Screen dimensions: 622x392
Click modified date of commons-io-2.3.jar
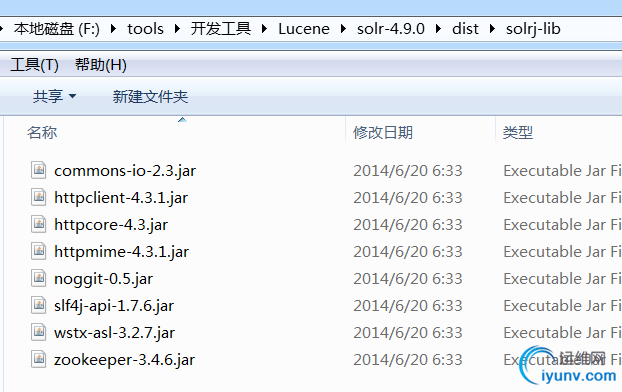[408, 171]
